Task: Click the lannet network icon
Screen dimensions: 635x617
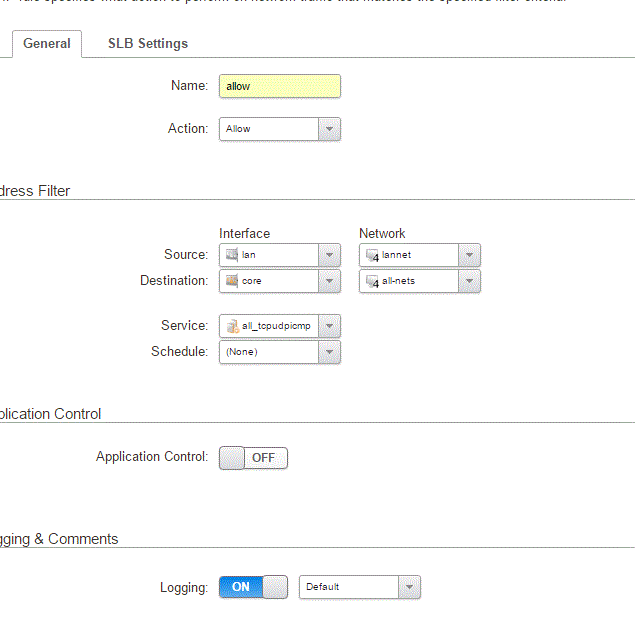Action: [x=372, y=255]
